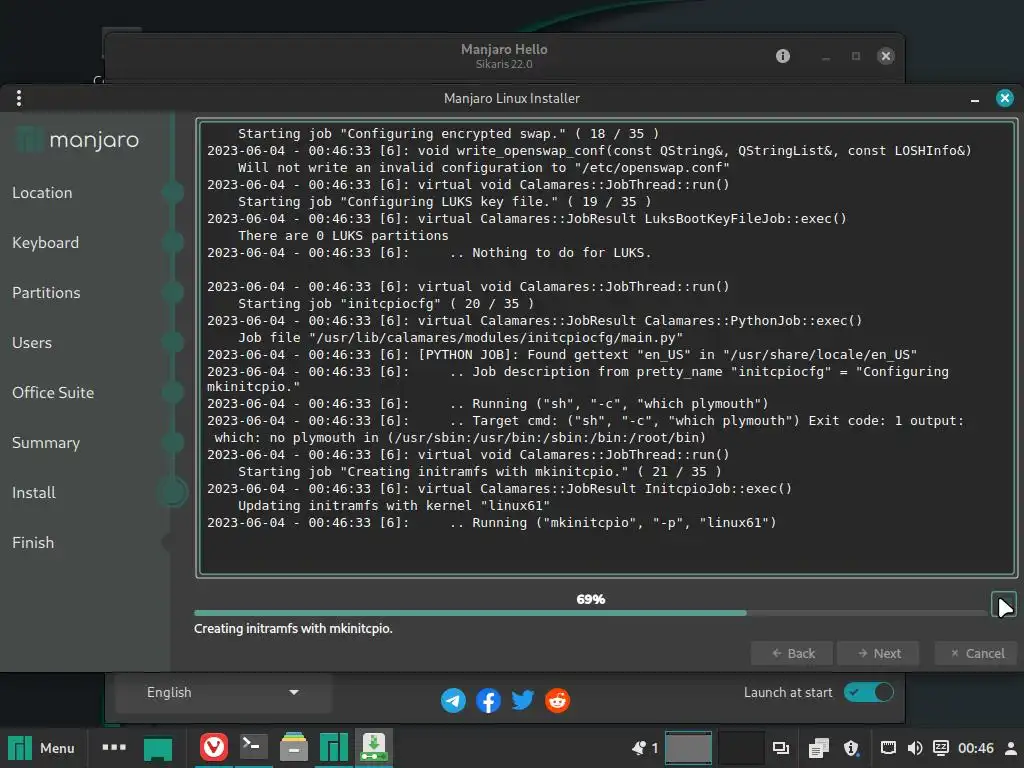Switch to Manjaro Hello in taskbar
The image size is (1024, 768).
[x=334, y=748]
